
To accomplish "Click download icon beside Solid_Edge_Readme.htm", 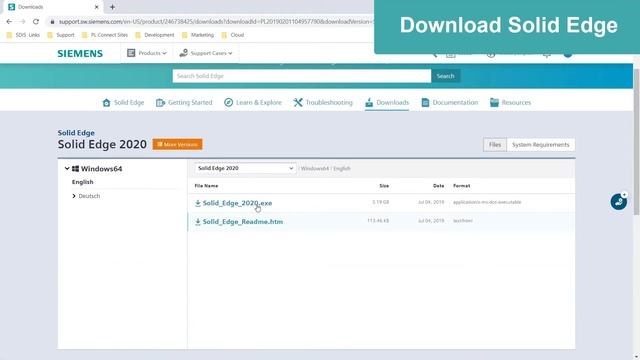I will [x=198, y=222].
